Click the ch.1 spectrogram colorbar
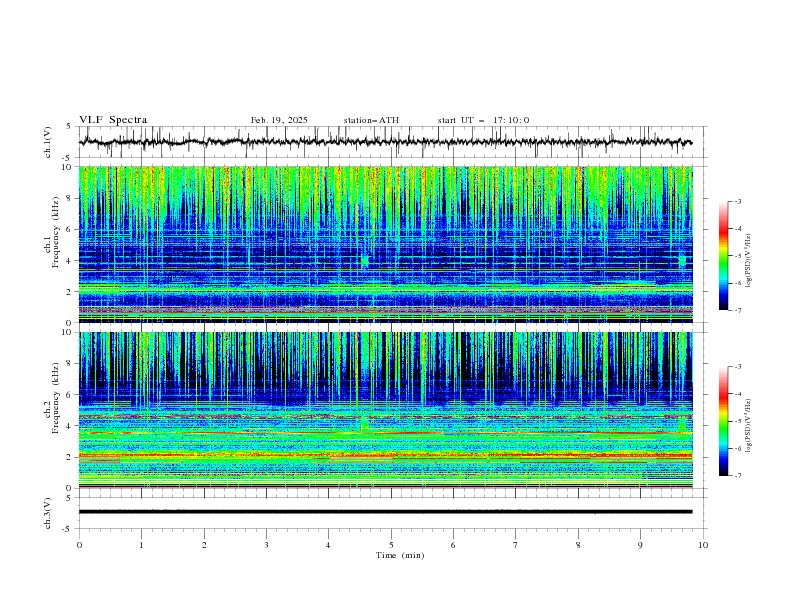 pos(723,256)
